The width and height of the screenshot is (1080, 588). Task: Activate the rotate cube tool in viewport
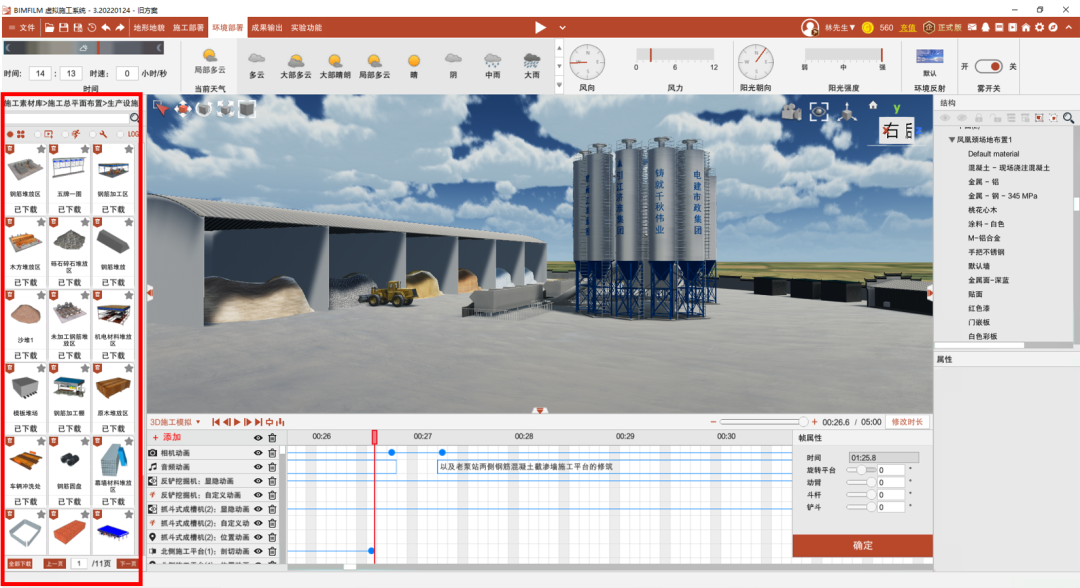point(204,108)
